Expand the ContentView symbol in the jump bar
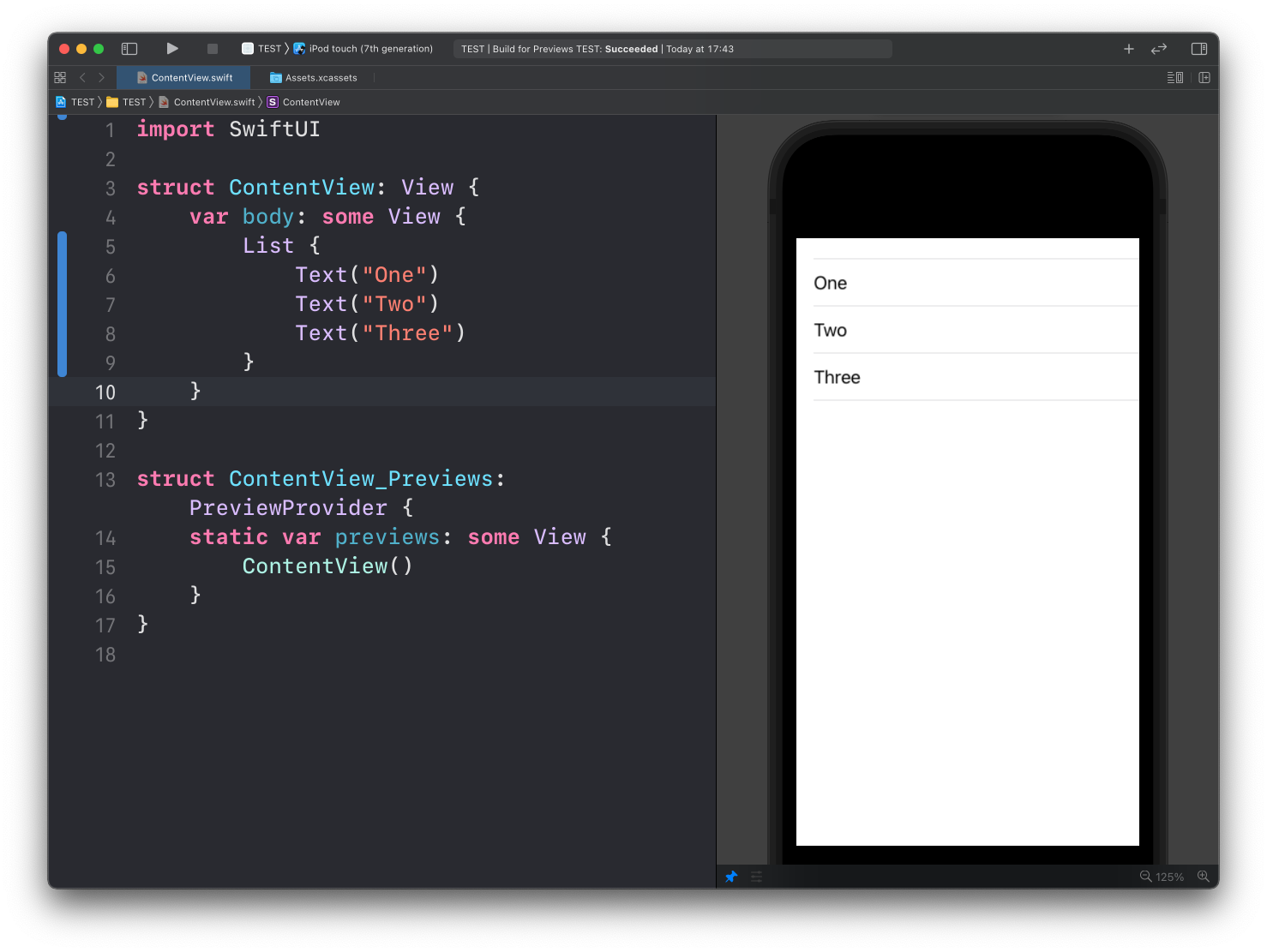The width and height of the screenshot is (1267, 952). tap(310, 102)
